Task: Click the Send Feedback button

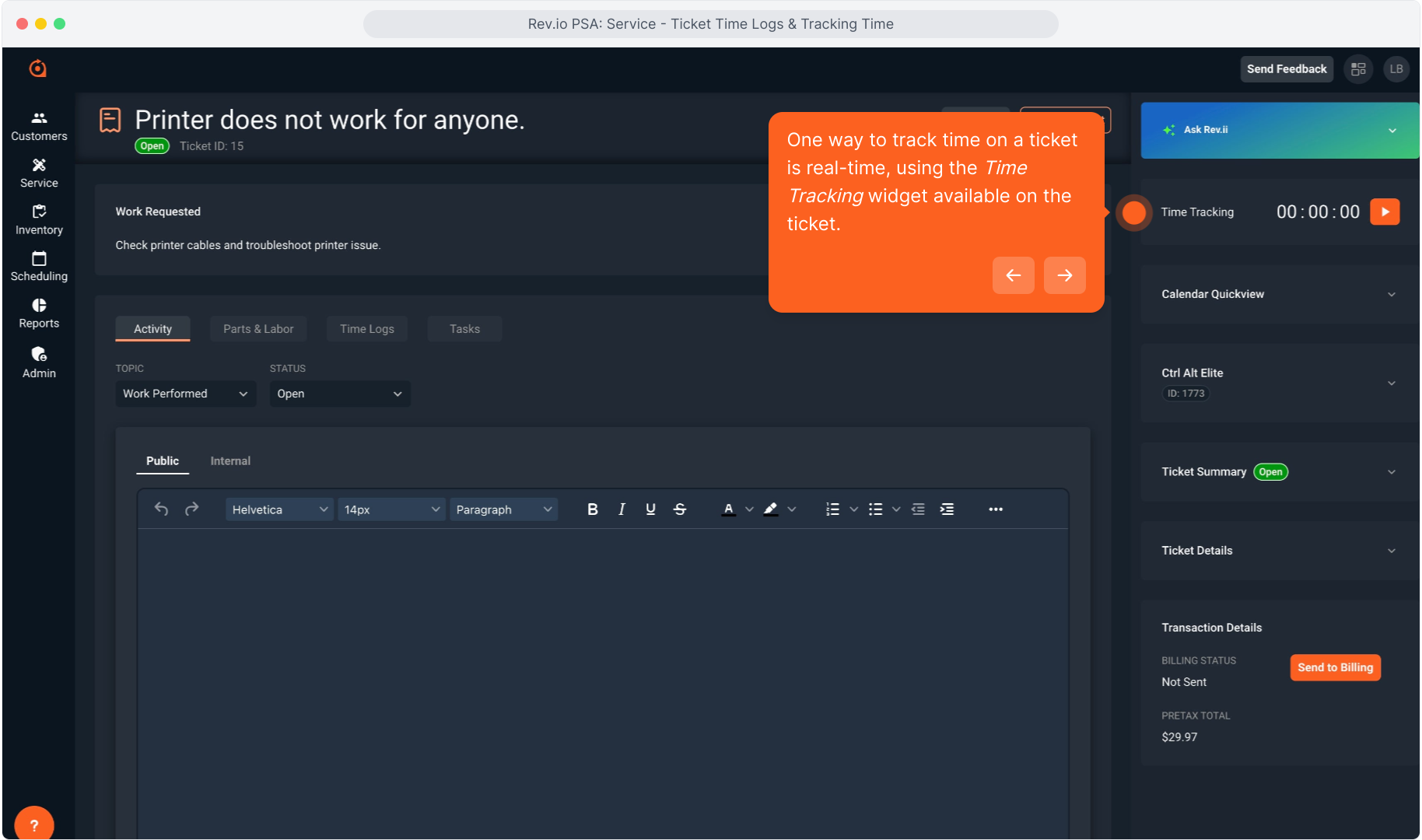Action: coord(1286,69)
